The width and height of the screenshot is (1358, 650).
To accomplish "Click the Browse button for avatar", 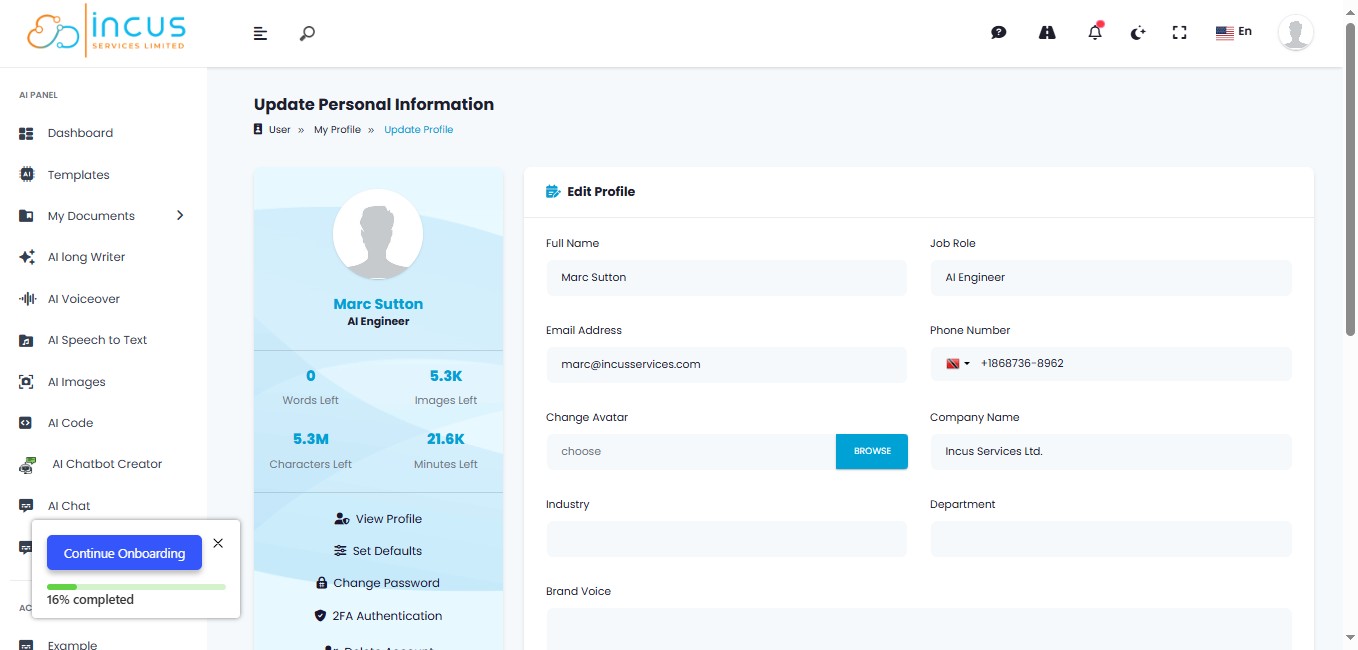I will pos(871,451).
